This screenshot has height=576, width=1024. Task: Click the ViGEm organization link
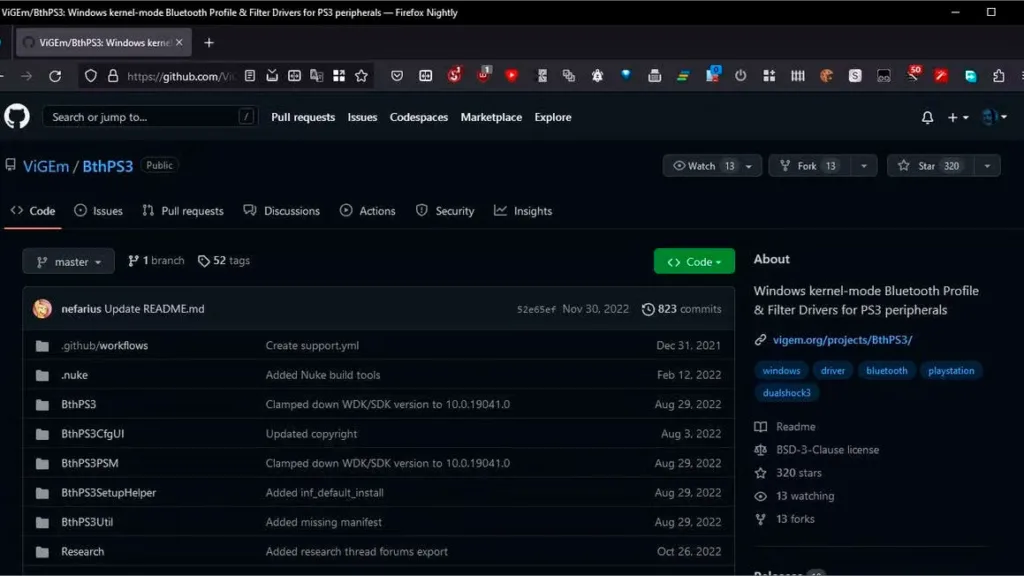[x=46, y=166]
